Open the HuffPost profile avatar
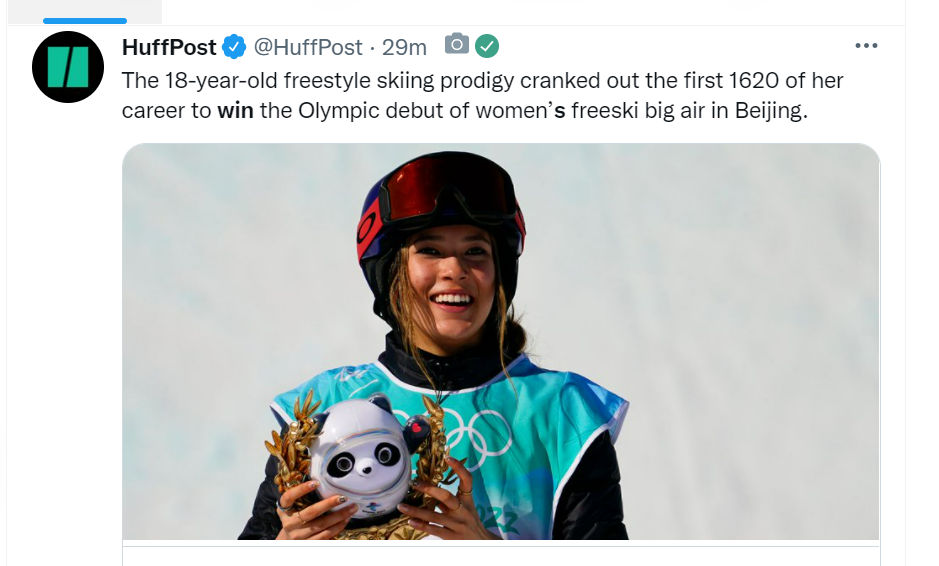This screenshot has width=939, height=566. click(x=68, y=67)
